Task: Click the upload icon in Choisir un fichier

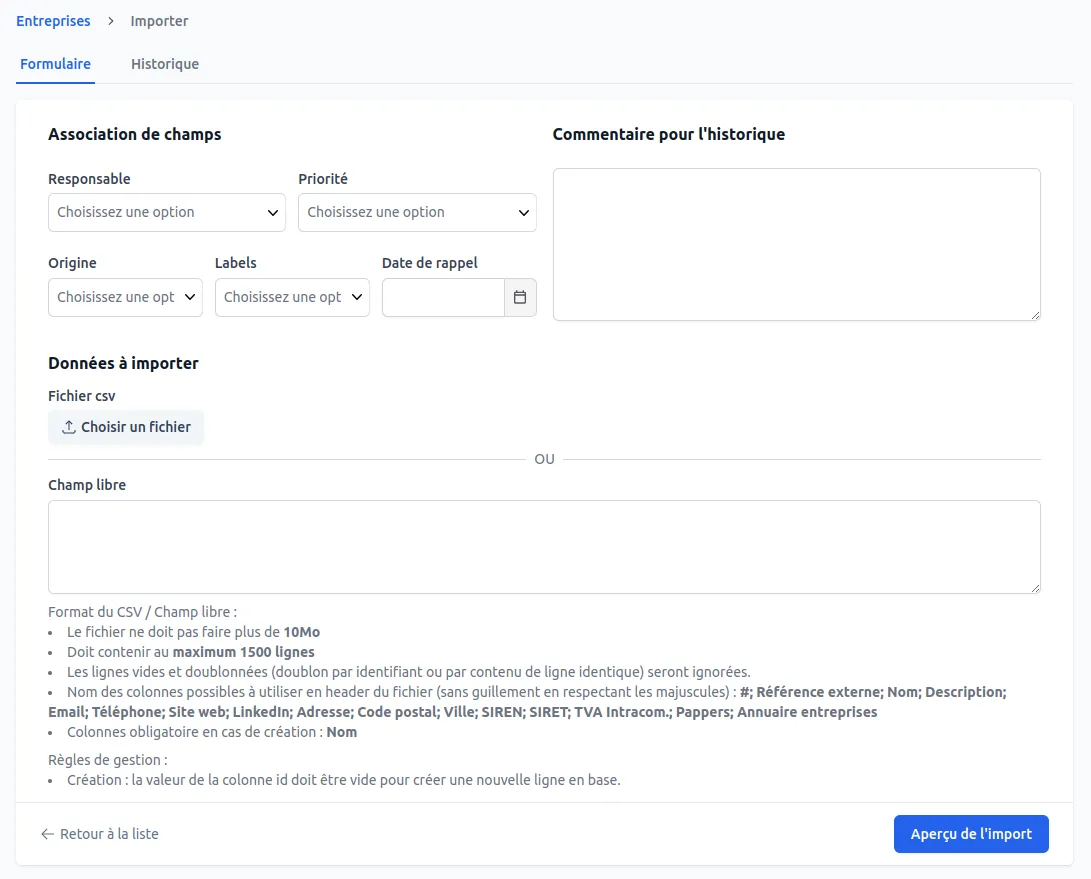Action: click(68, 427)
